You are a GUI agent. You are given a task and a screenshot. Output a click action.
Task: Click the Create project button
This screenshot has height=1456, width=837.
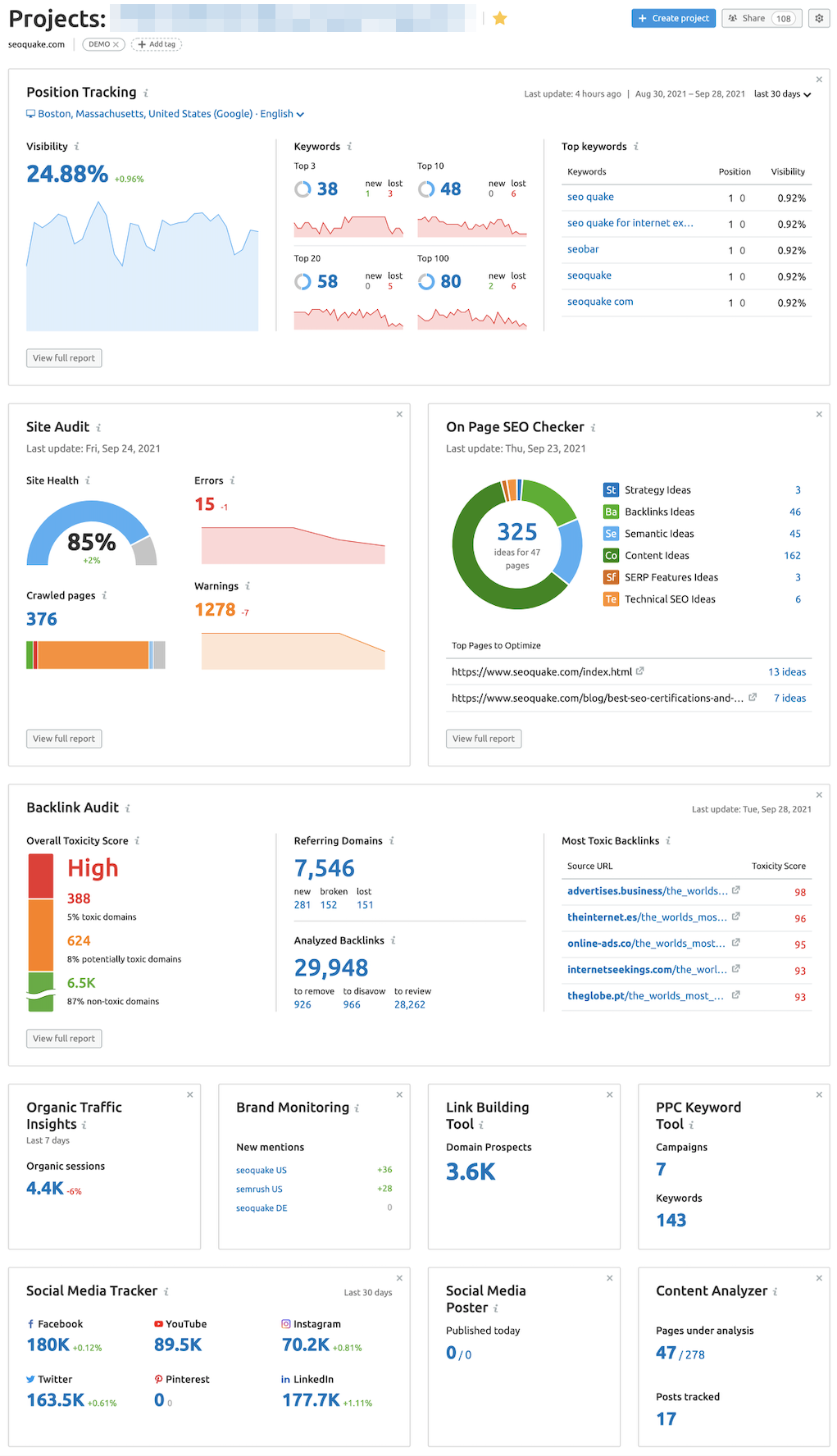coord(674,18)
